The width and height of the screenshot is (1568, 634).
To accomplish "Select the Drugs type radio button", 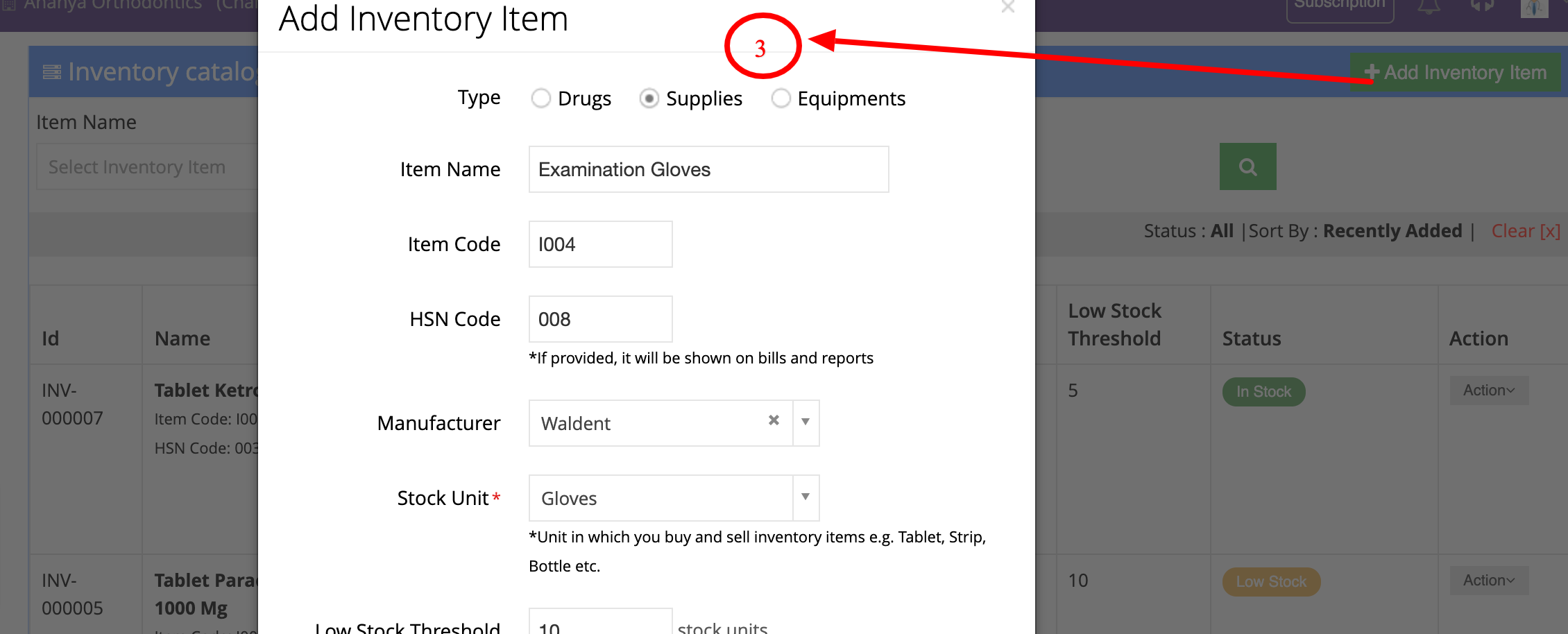I will pos(541,98).
